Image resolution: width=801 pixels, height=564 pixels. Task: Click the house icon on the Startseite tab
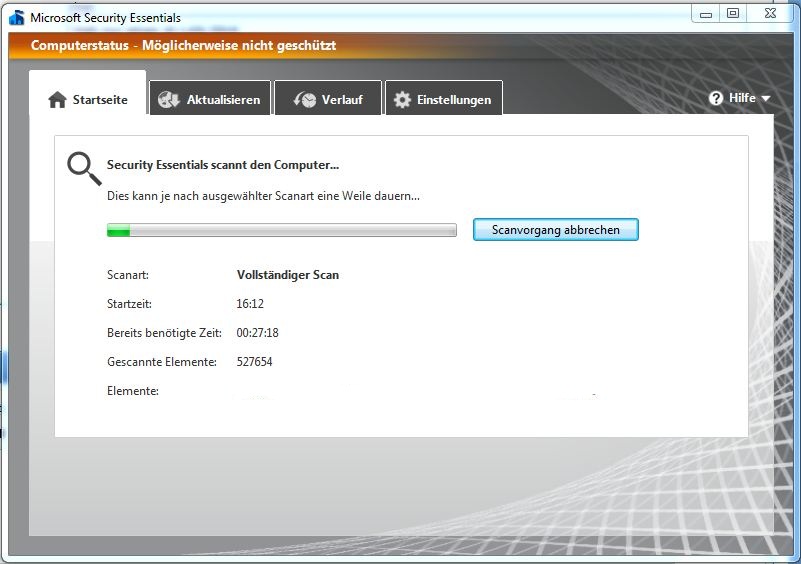pyautogui.click(x=57, y=100)
